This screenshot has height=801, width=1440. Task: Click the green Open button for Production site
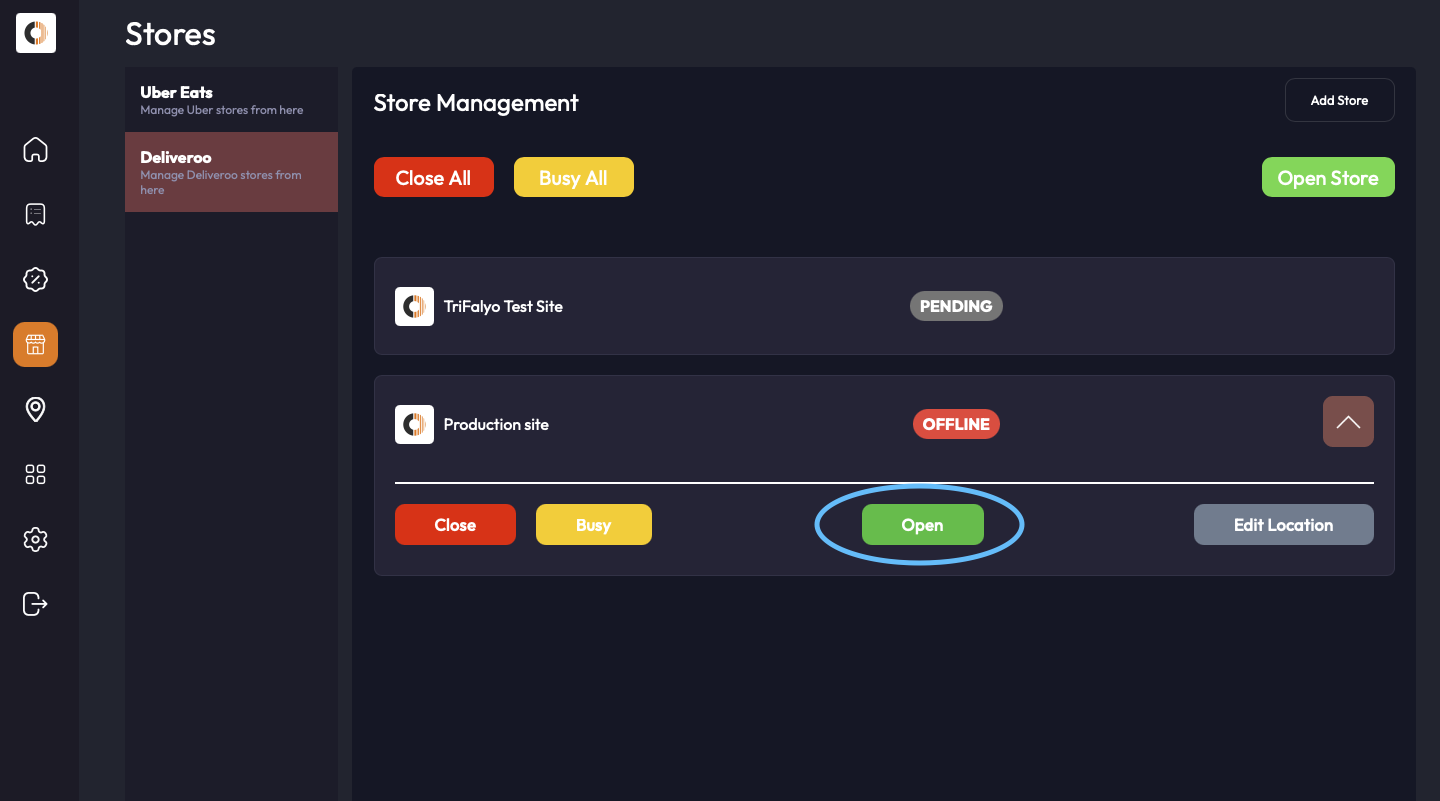click(x=922, y=525)
